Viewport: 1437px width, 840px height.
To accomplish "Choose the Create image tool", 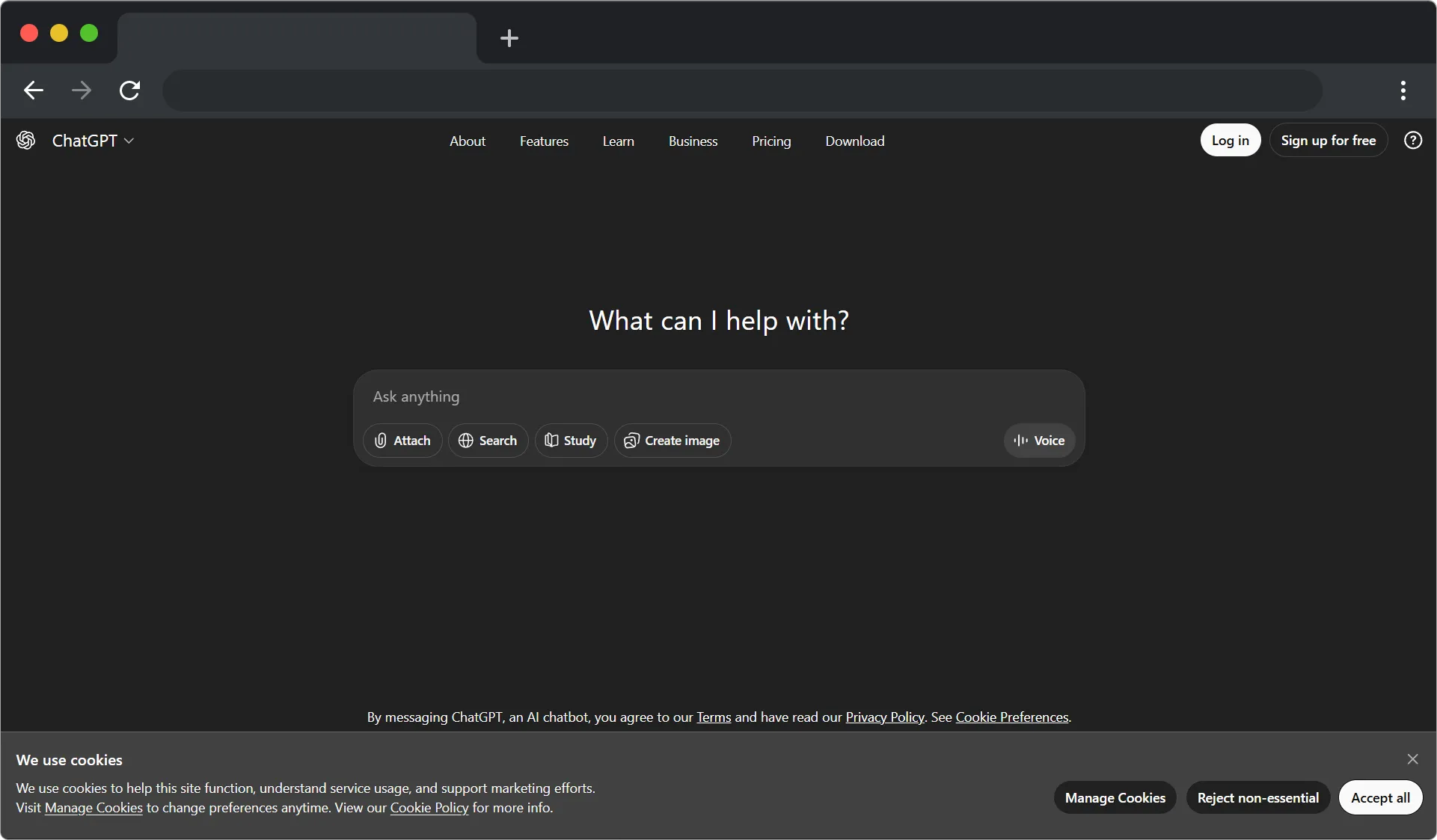I will point(672,441).
